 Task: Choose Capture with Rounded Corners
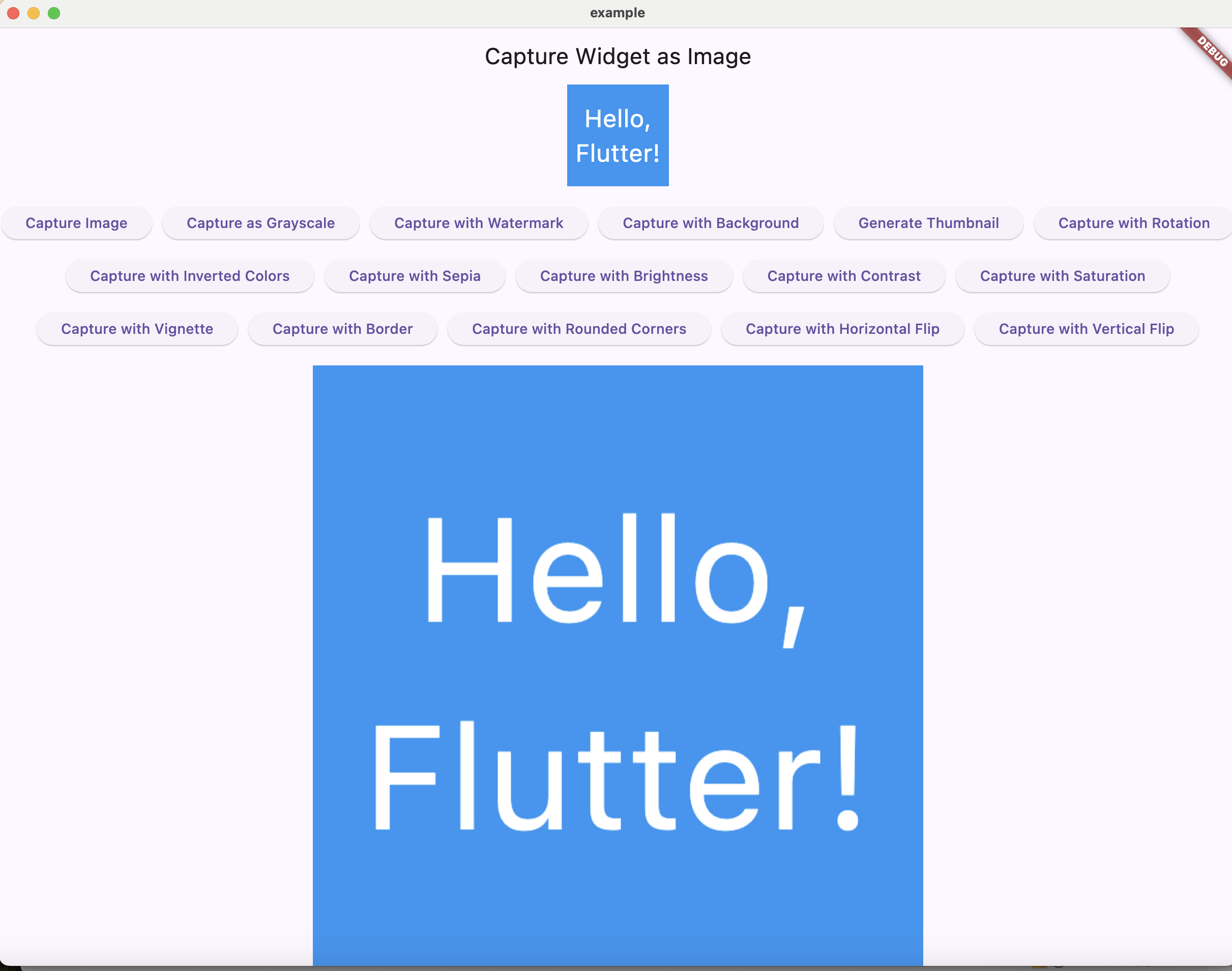coord(578,329)
